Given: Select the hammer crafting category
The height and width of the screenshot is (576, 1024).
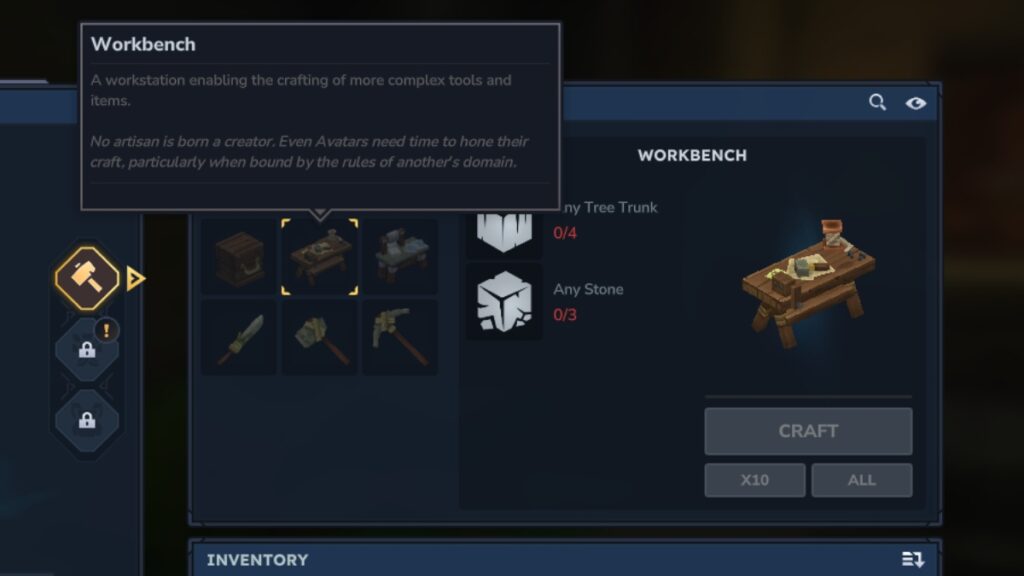Looking at the screenshot, I should 87,278.
